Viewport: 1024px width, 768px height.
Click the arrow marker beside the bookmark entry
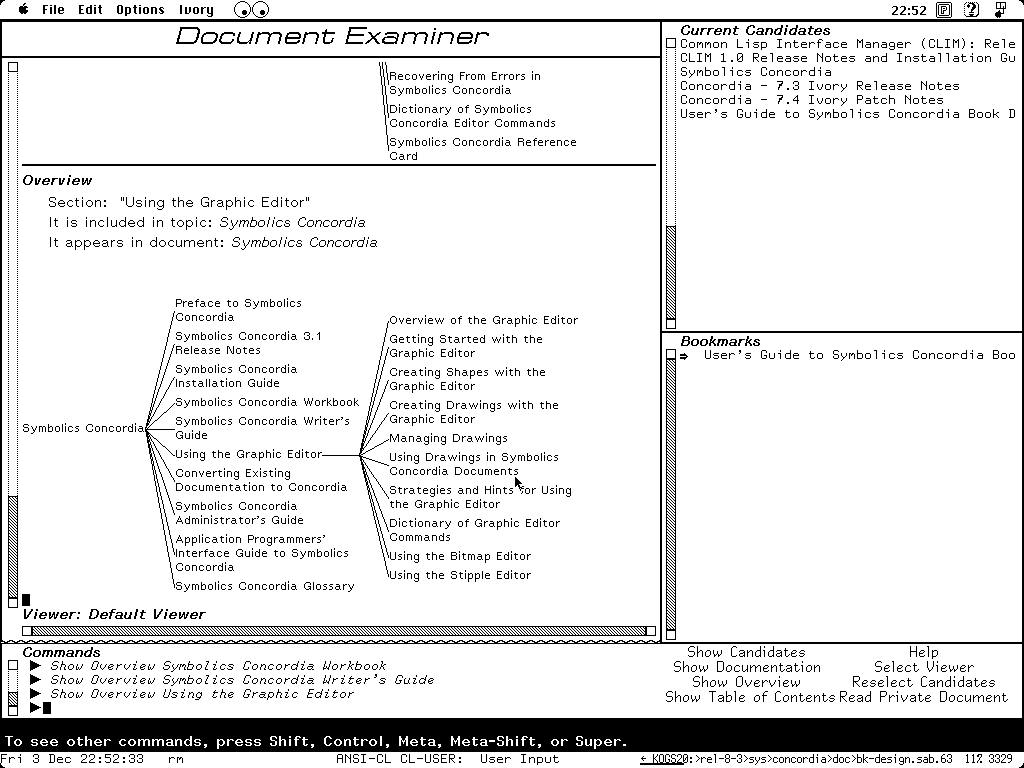click(684, 356)
